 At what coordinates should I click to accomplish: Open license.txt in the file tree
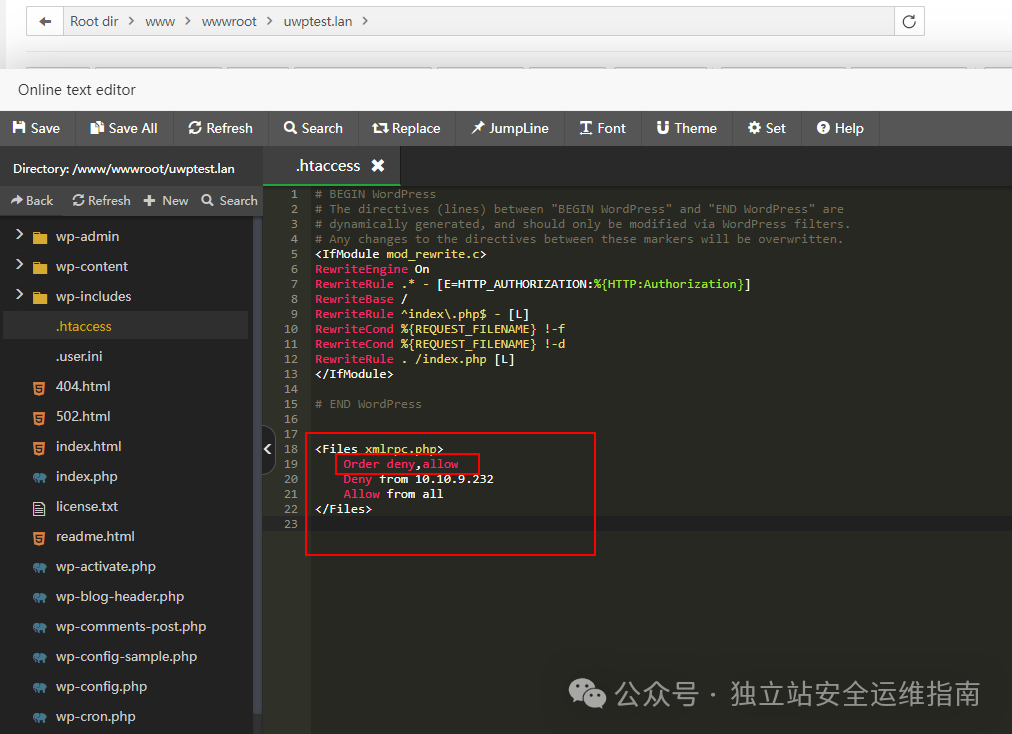(86, 506)
